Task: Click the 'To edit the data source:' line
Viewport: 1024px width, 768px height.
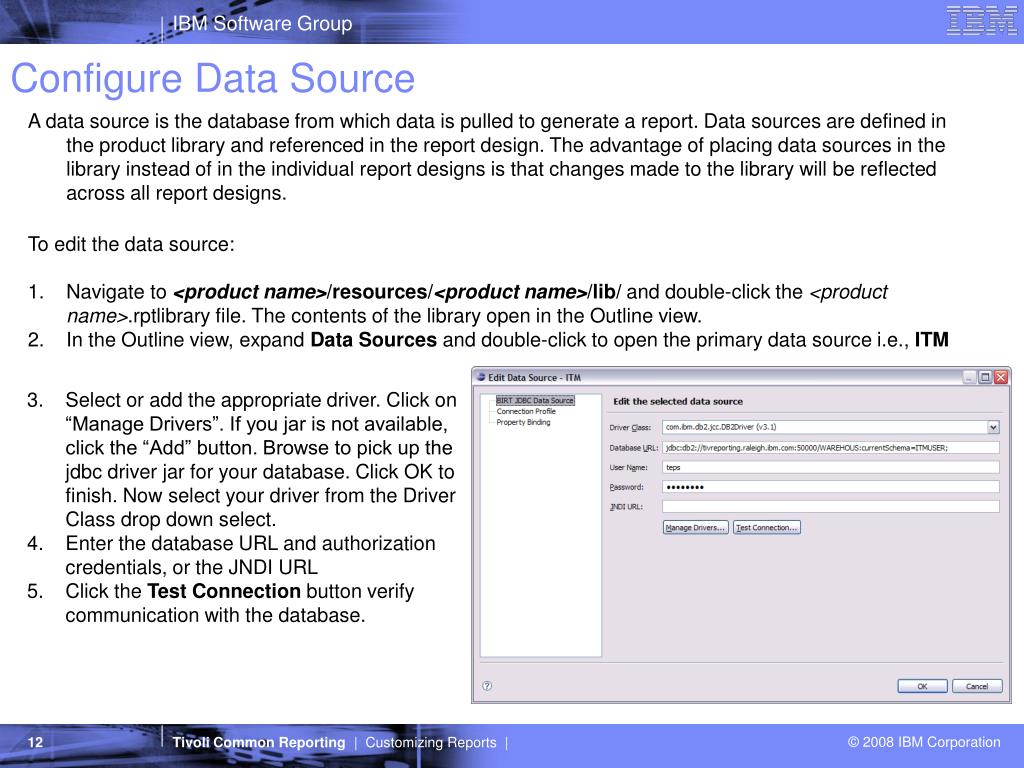Action: tap(131, 244)
